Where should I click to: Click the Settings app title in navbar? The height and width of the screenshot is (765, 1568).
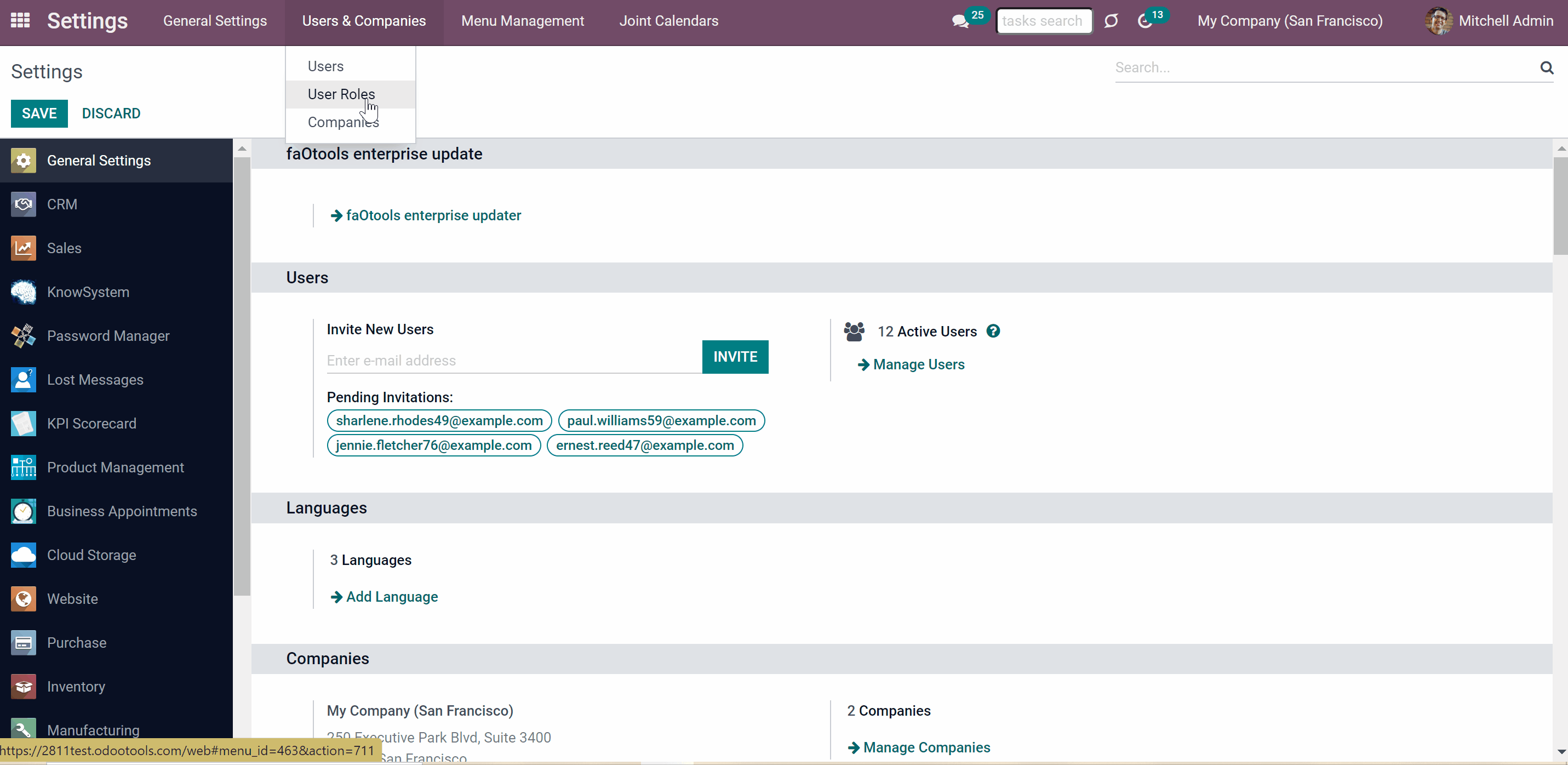point(88,21)
